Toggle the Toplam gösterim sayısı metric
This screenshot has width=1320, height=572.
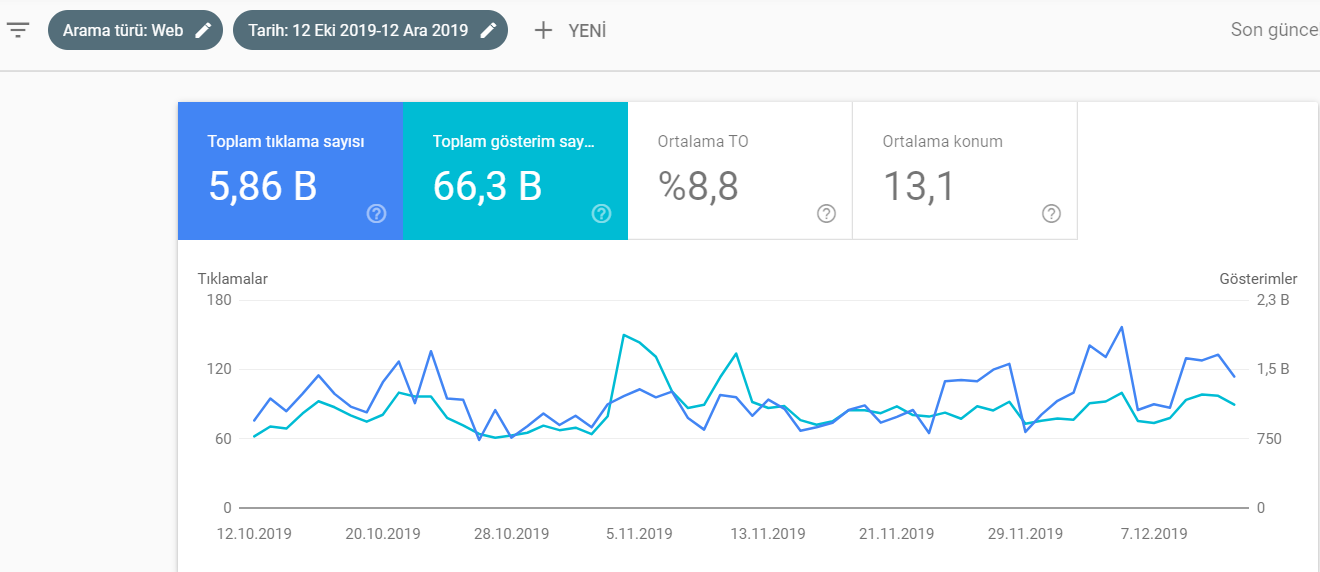(515, 171)
